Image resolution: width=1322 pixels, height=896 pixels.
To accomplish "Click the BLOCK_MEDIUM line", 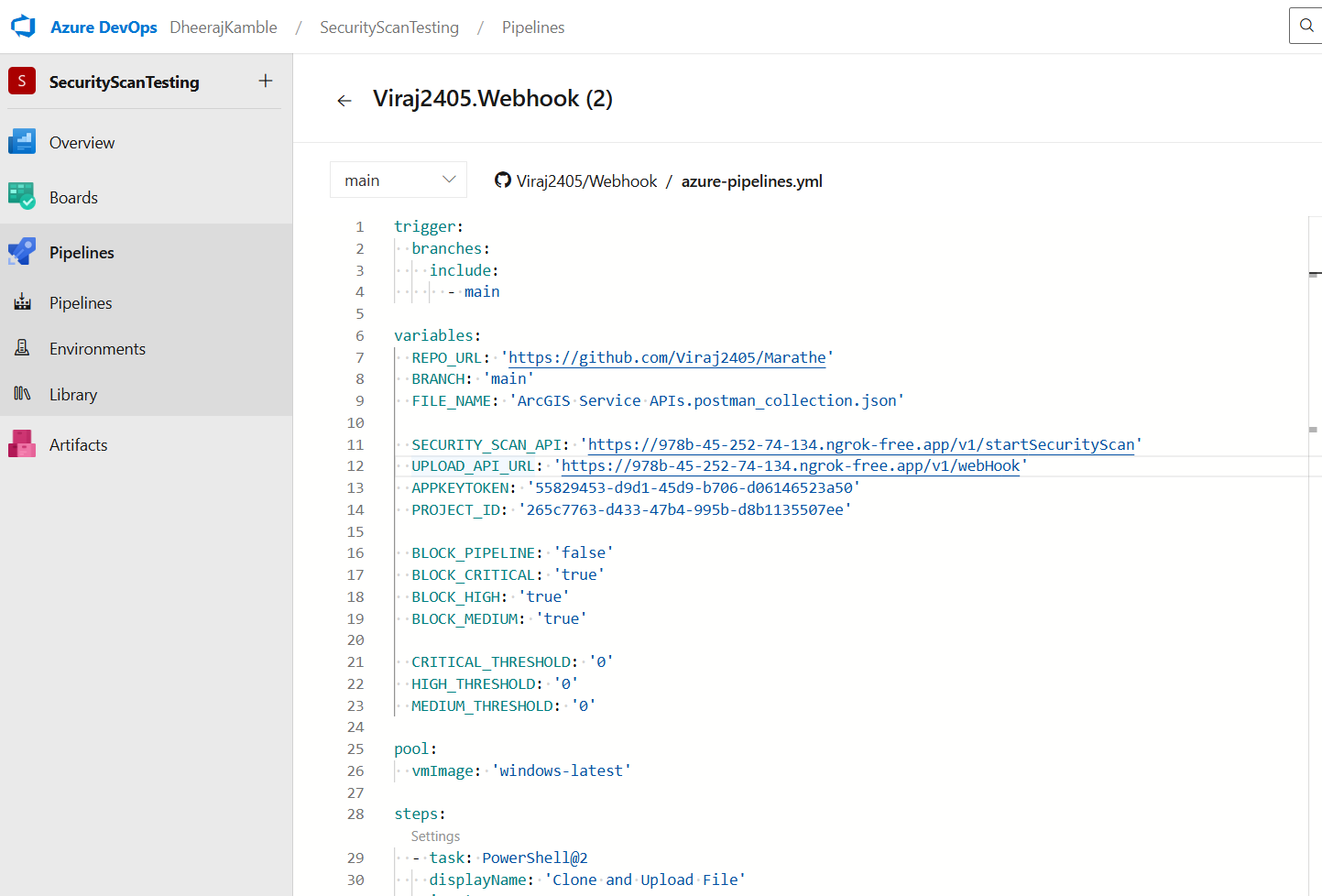I will (499, 618).
